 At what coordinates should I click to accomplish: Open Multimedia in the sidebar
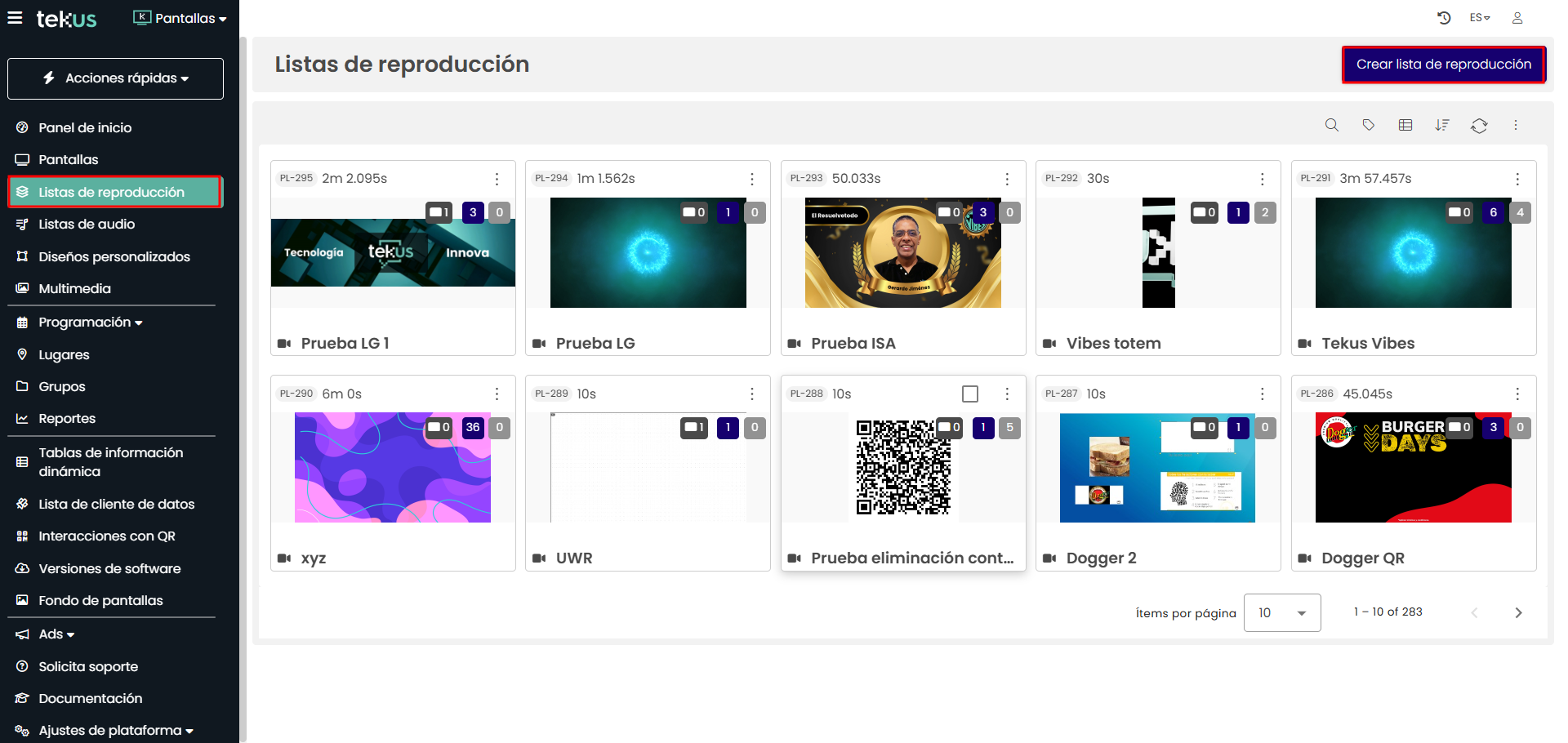[74, 288]
